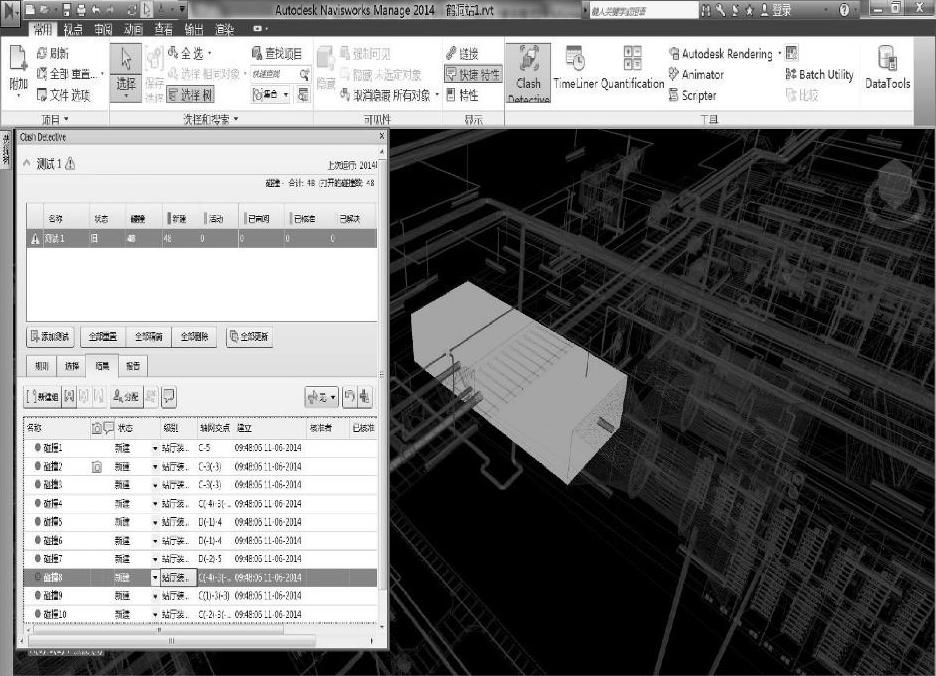936x676 pixels.
Task: Click the clash results horizontal scrollbar
Action: pos(159,629)
